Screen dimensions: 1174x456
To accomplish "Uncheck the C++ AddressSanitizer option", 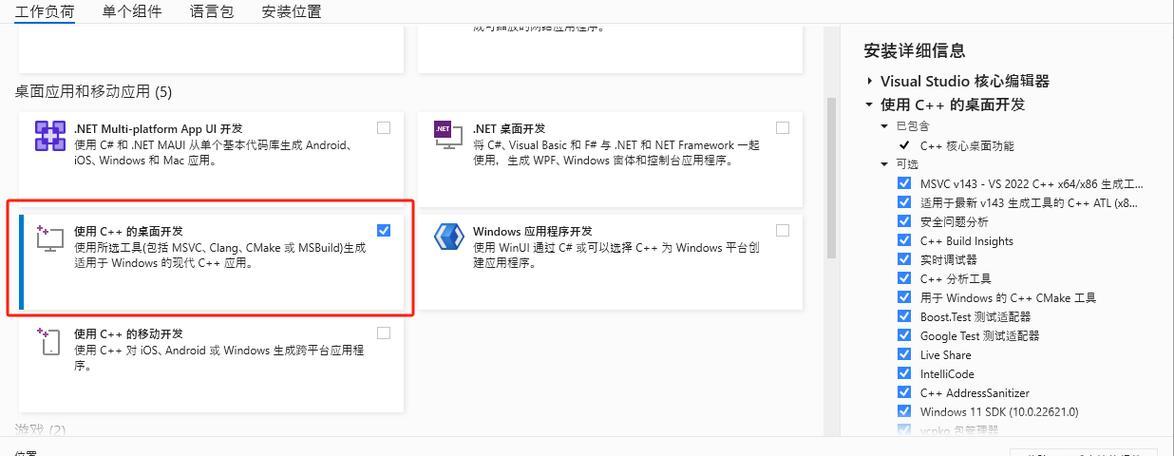I will (x=904, y=392).
